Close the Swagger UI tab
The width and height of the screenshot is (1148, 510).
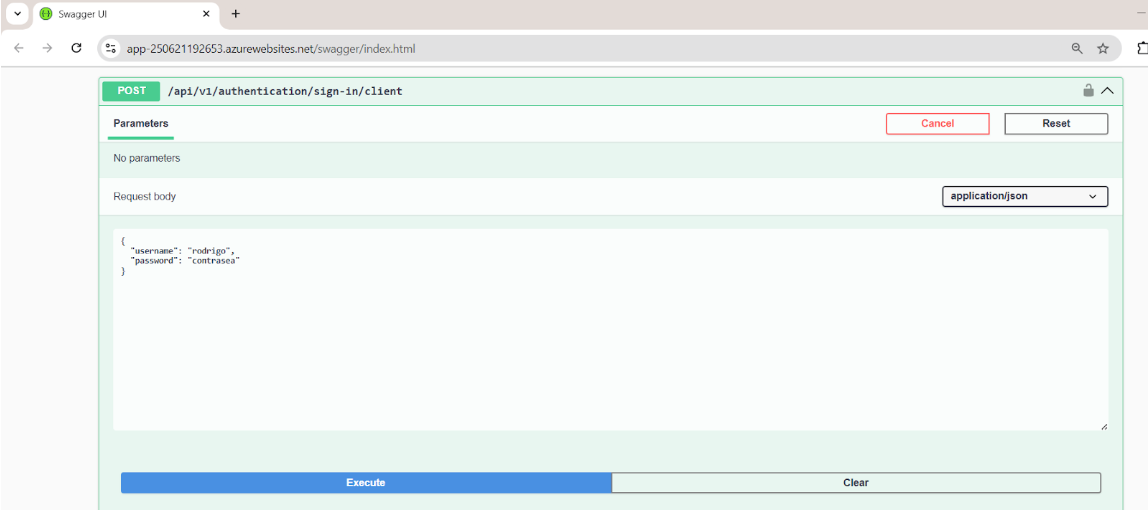(206, 14)
